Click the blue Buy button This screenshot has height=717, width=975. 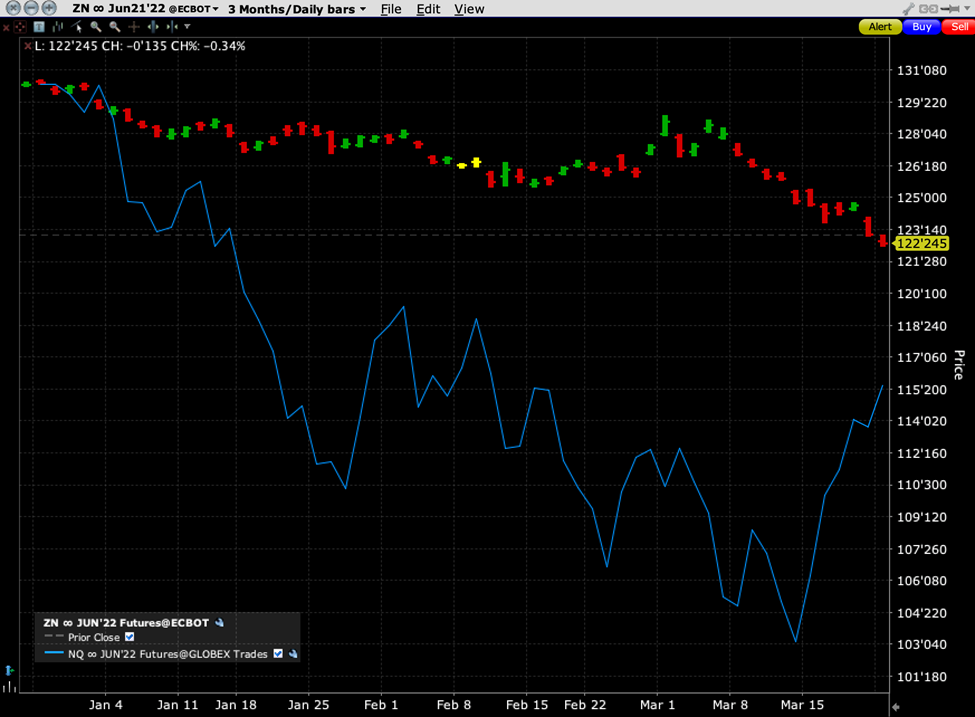click(921, 27)
